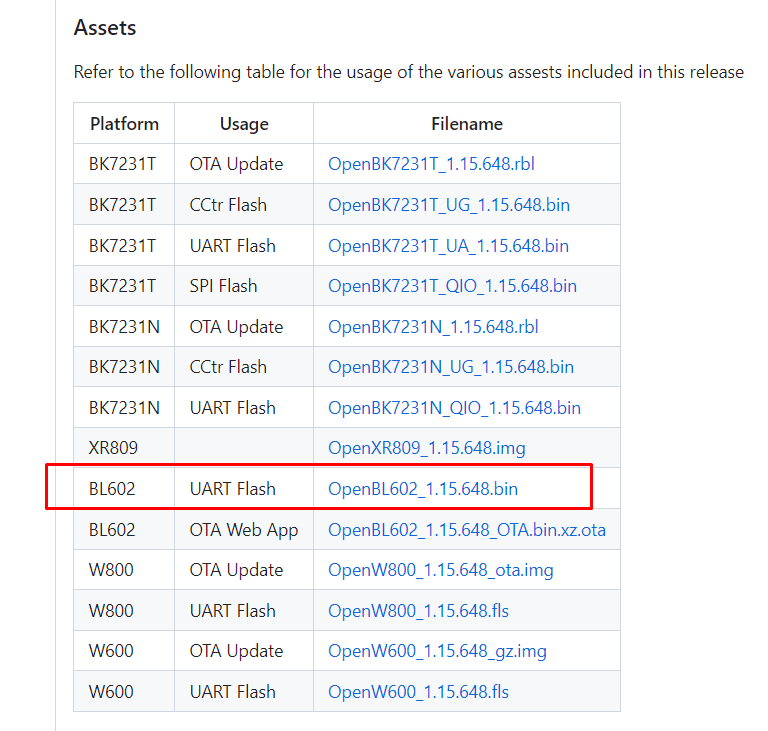Download highlighted OpenBL602_1.15.648.bin file
Screen dimensions: 768x731
423,489
